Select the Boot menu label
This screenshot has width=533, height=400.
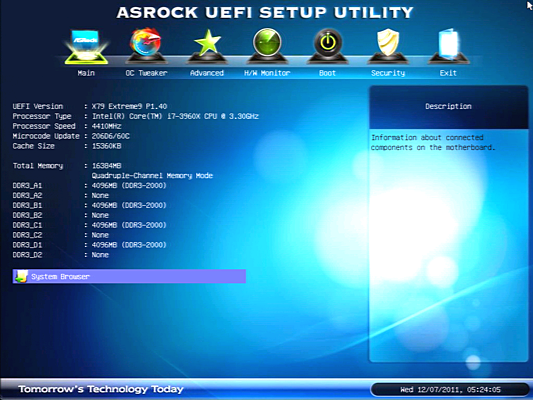pos(327,73)
